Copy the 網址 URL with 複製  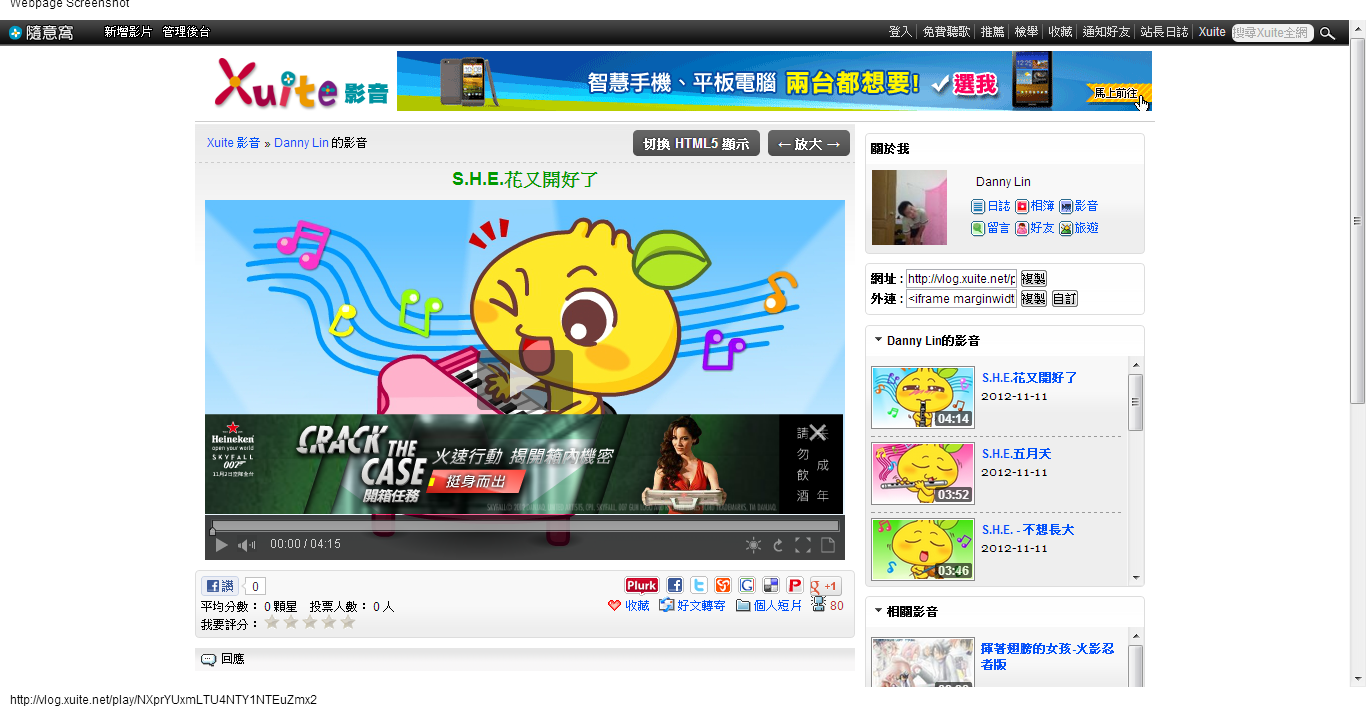pos(1033,279)
